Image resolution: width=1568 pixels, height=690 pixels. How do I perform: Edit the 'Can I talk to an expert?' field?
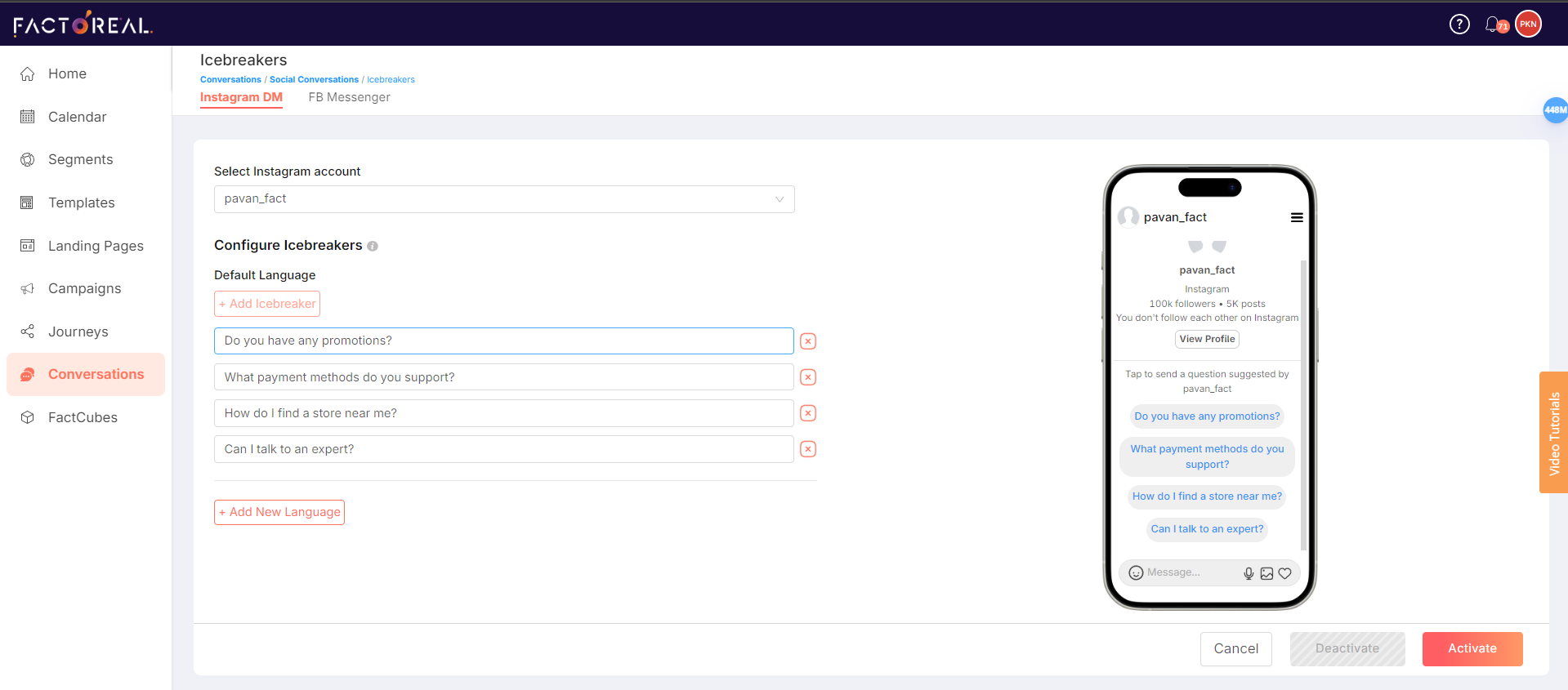504,449
